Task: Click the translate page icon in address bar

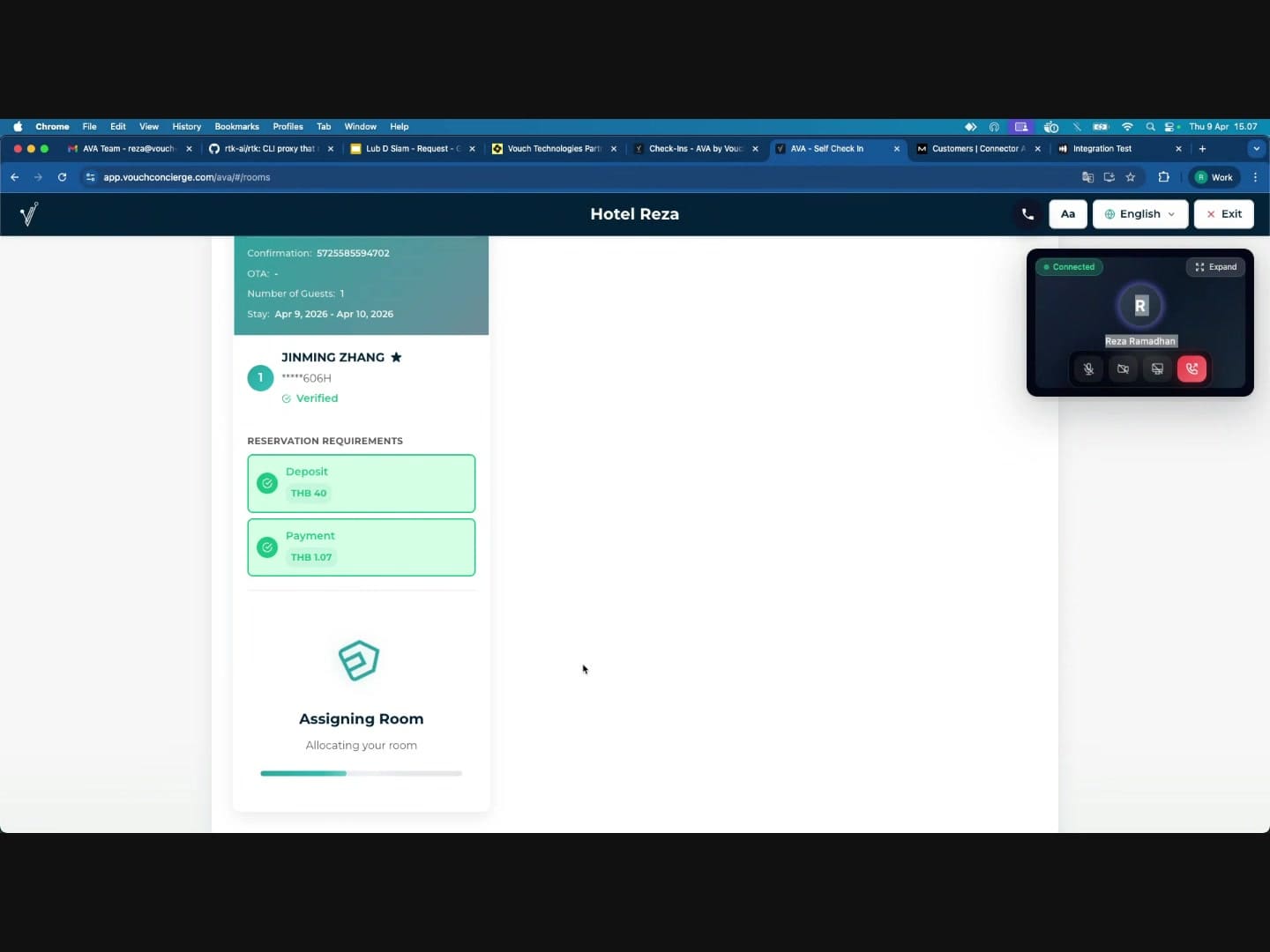Action: 1087,177
